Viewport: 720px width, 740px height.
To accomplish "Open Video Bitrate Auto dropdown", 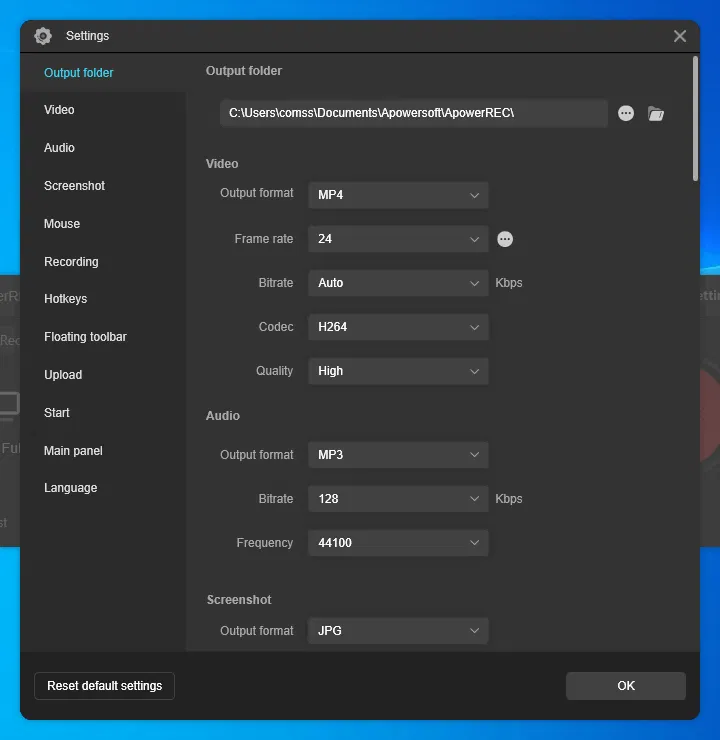I will tap(398, 283).
